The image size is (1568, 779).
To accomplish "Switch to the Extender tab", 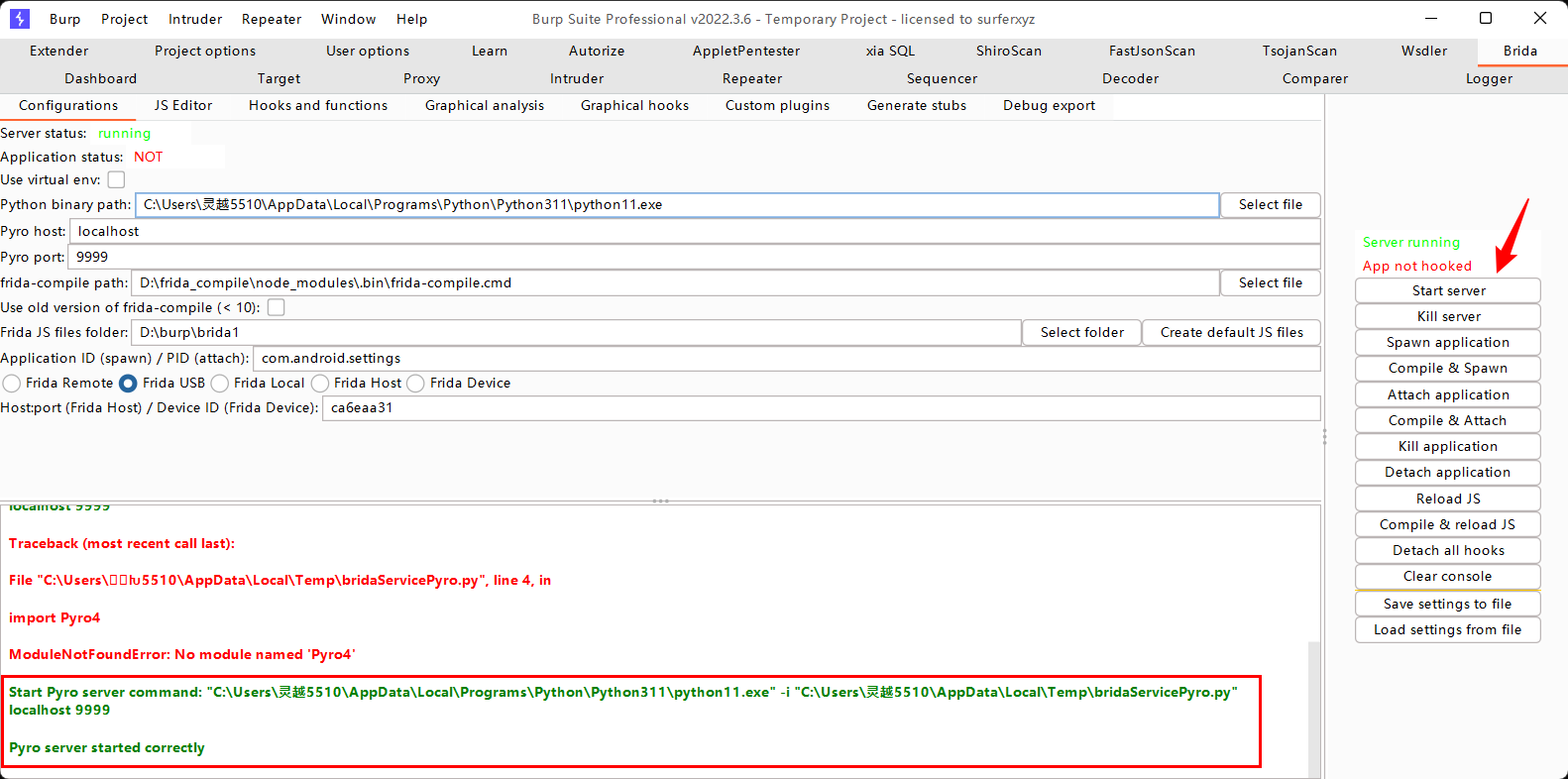I will (59, 51).
